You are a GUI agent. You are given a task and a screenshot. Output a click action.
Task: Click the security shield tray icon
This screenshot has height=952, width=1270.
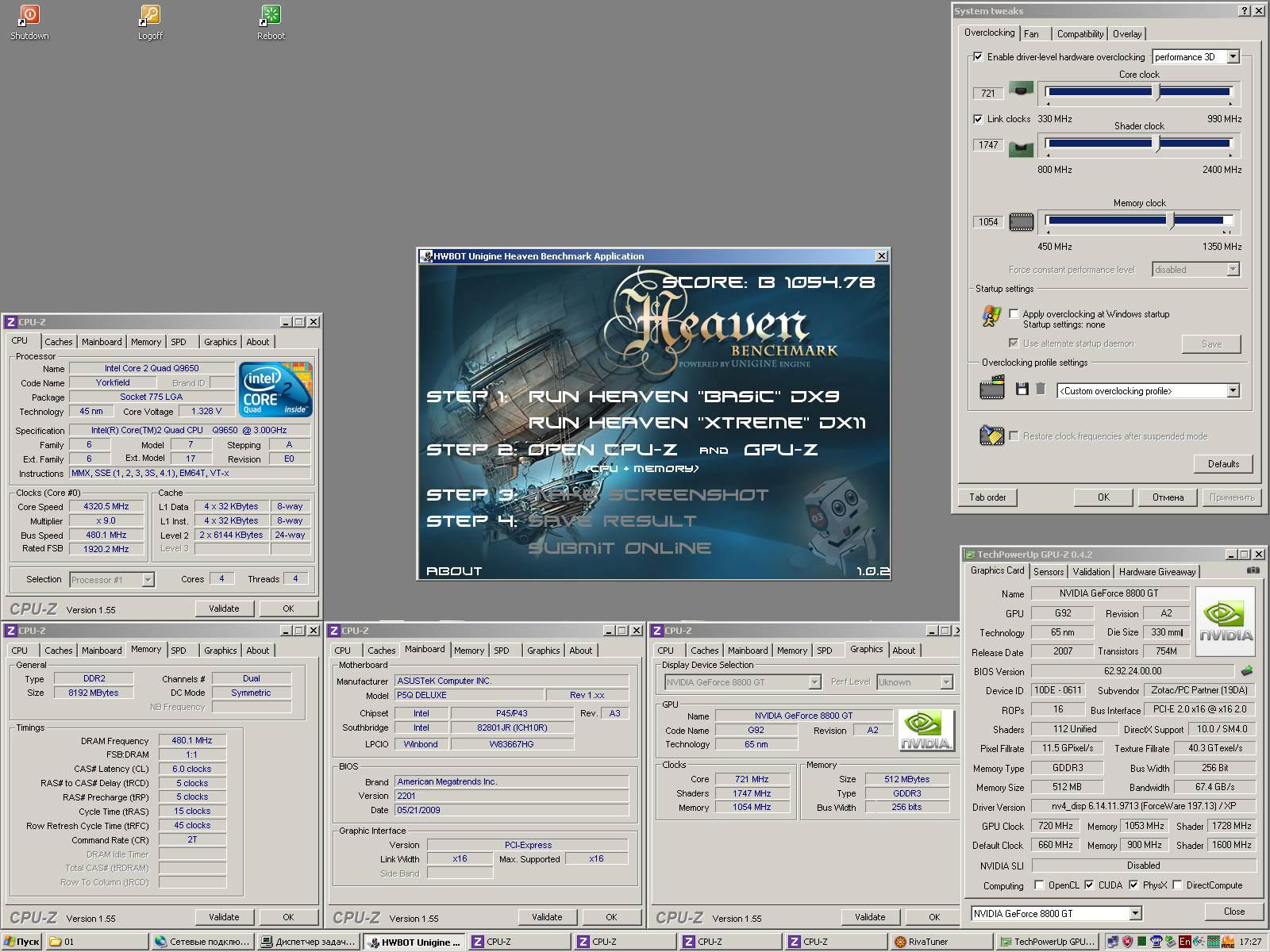1126,942
